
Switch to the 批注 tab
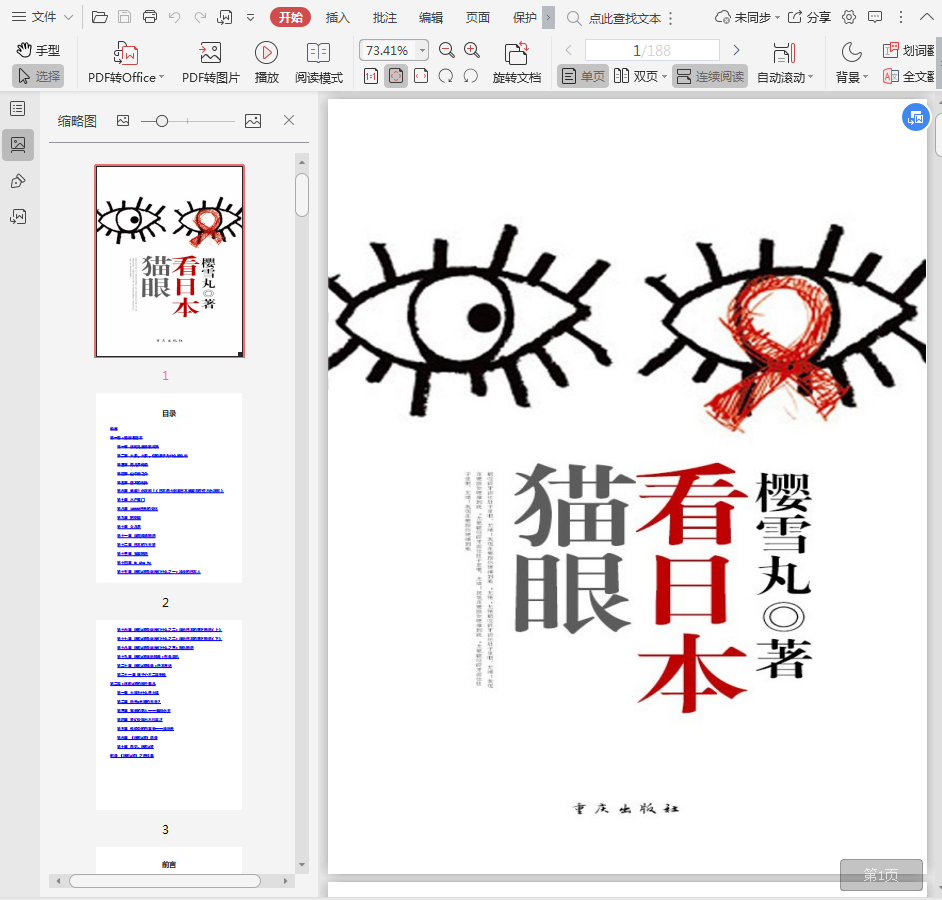(x=384, y=17)
